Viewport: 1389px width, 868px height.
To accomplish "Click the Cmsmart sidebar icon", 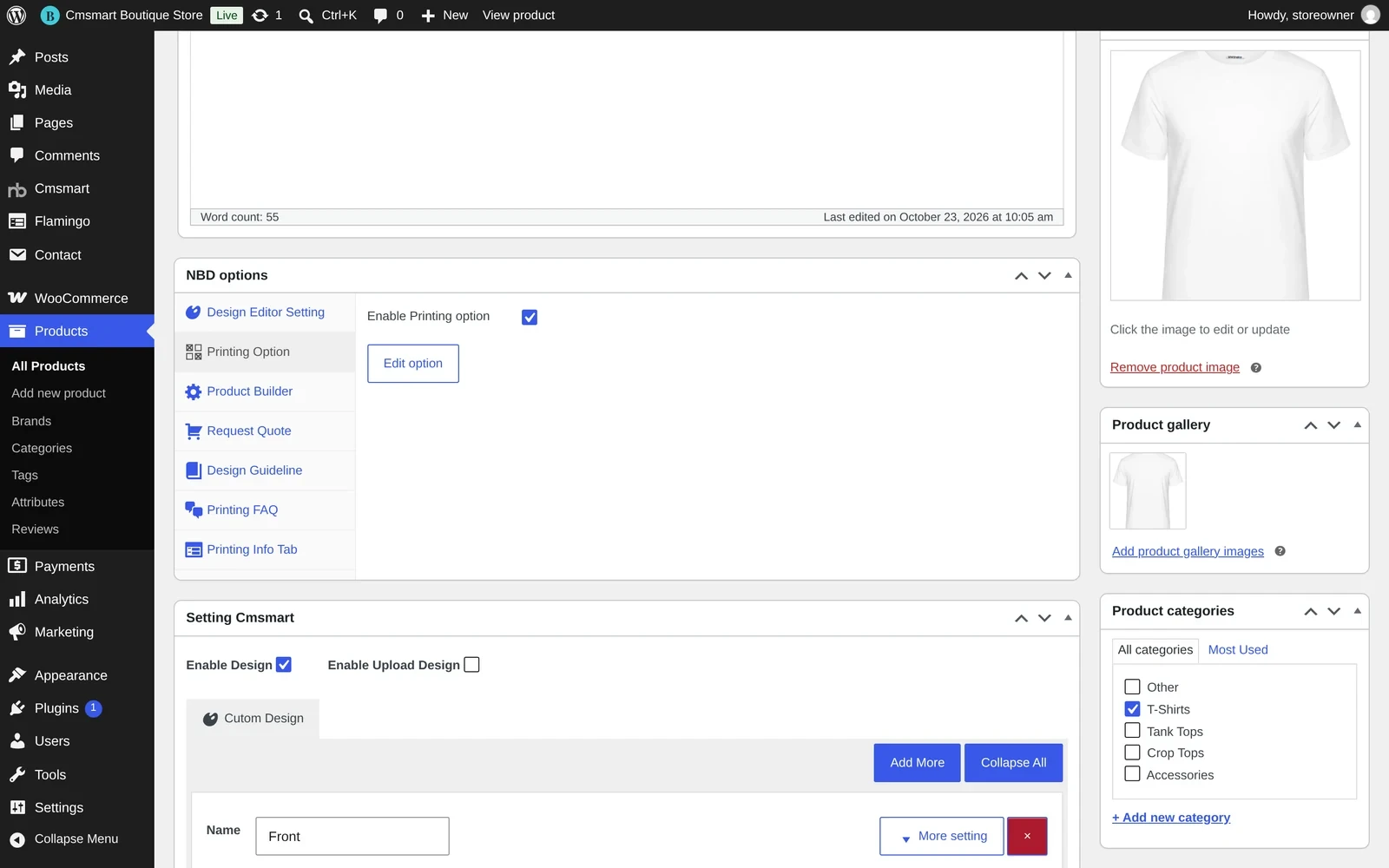I will (17, 189).
